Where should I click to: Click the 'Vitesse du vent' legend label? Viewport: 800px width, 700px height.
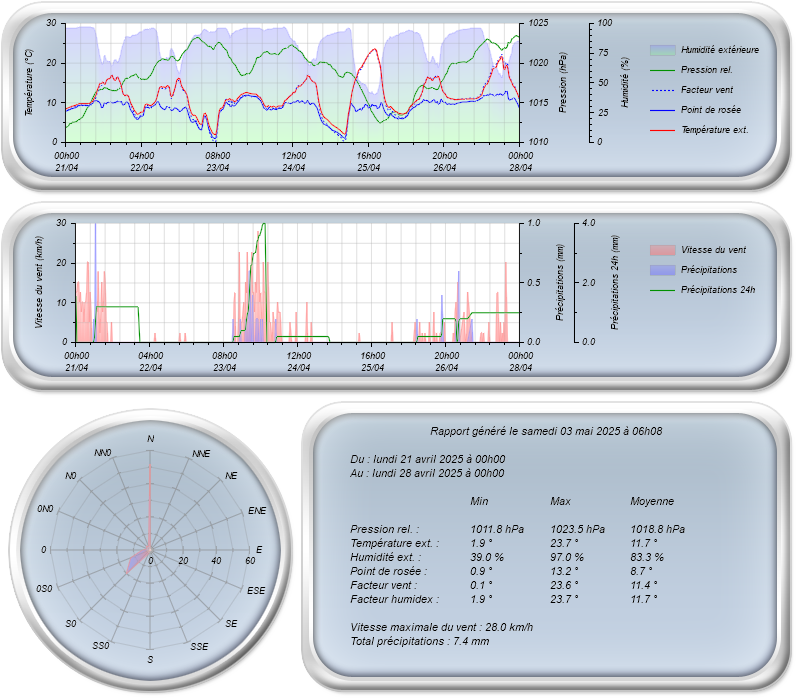tap(713, 250)
